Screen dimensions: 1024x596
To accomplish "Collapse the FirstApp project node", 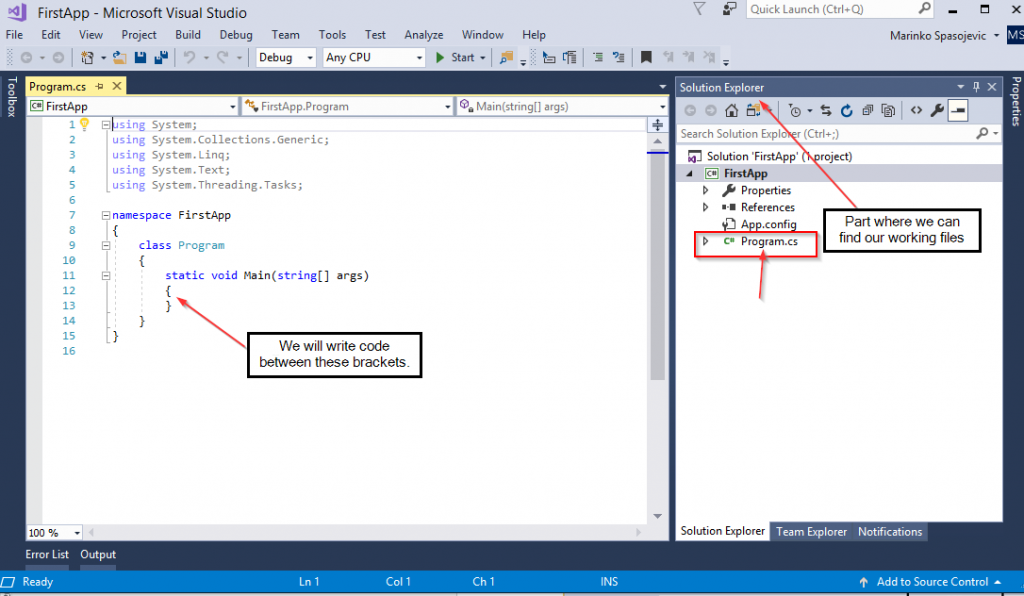I will (x=690, y=174).
